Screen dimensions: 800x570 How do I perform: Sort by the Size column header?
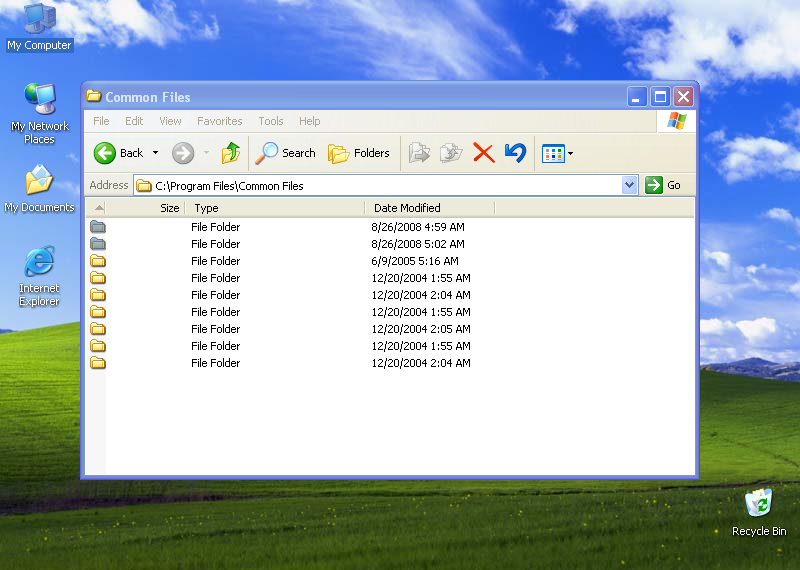coord(145,208)
